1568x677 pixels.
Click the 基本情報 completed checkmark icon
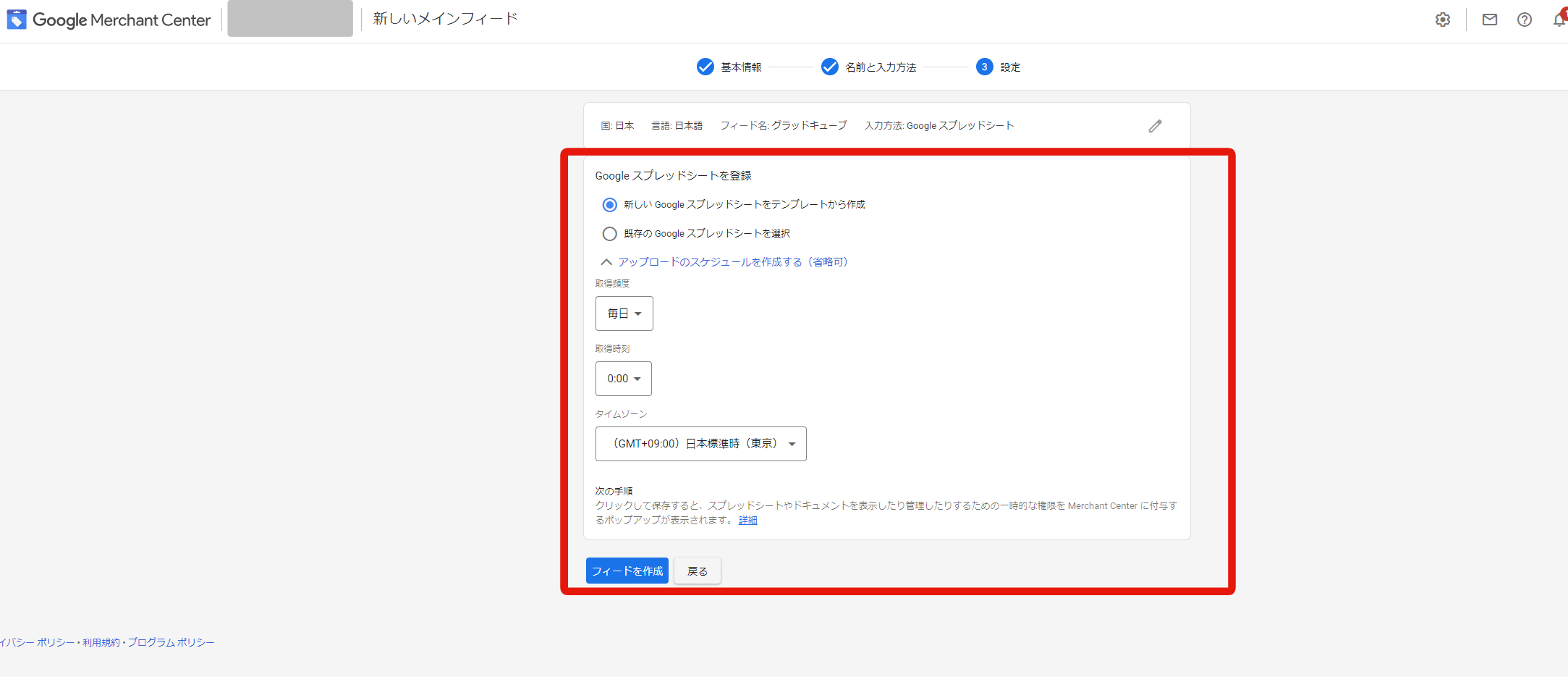tap(705, 67)
